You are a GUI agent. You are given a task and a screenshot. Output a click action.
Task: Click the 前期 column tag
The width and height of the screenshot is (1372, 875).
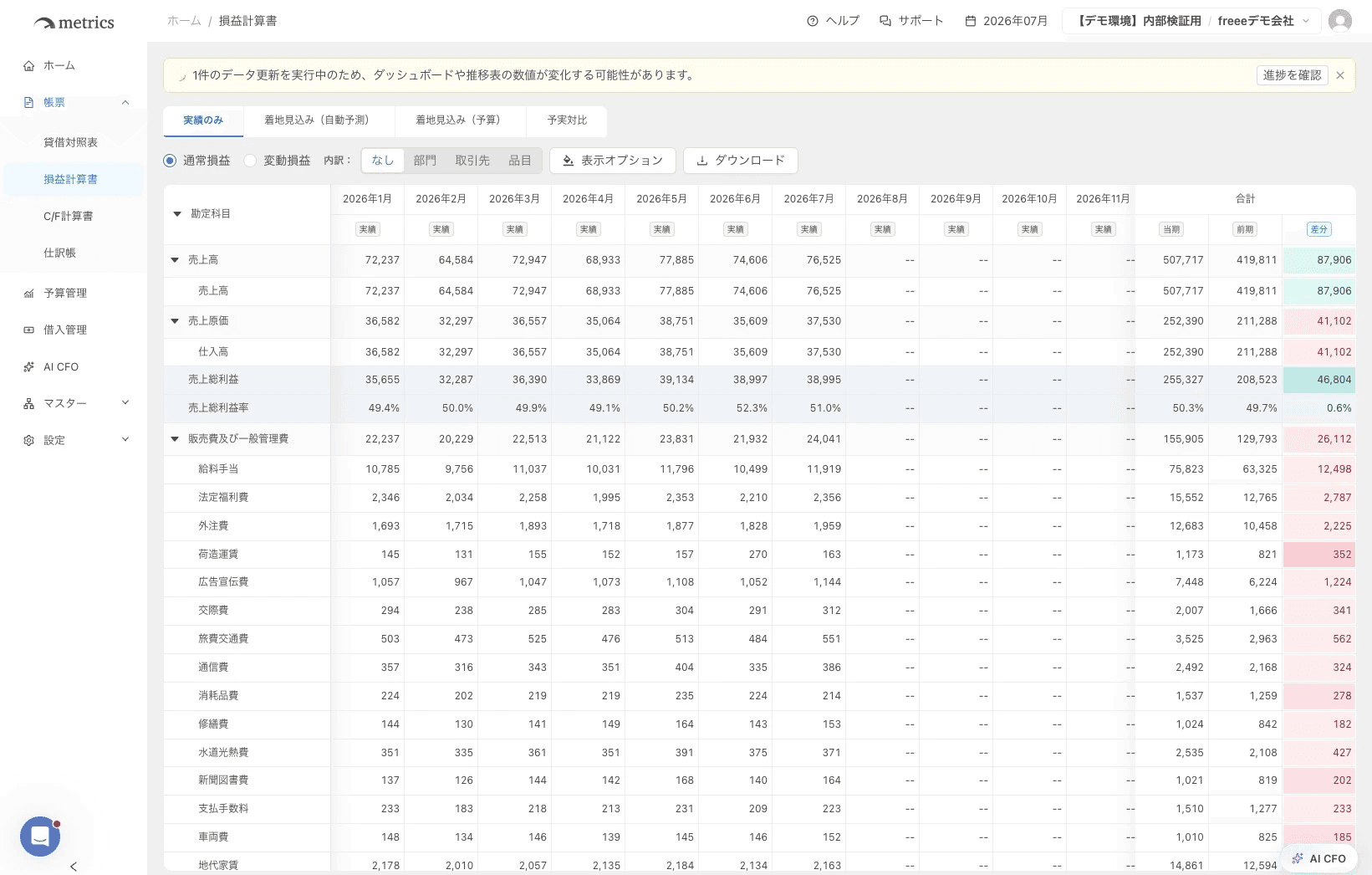1246,229
